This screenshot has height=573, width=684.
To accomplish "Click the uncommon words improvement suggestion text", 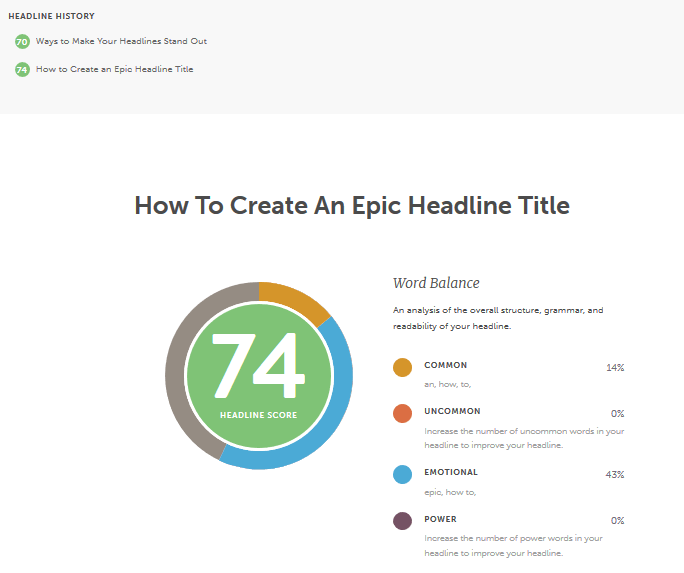I will point(524,438).
